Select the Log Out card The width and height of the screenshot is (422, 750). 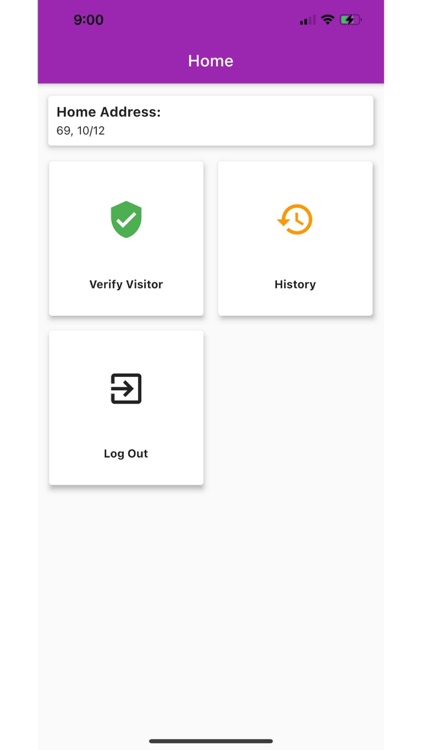[x=126, y=408]
